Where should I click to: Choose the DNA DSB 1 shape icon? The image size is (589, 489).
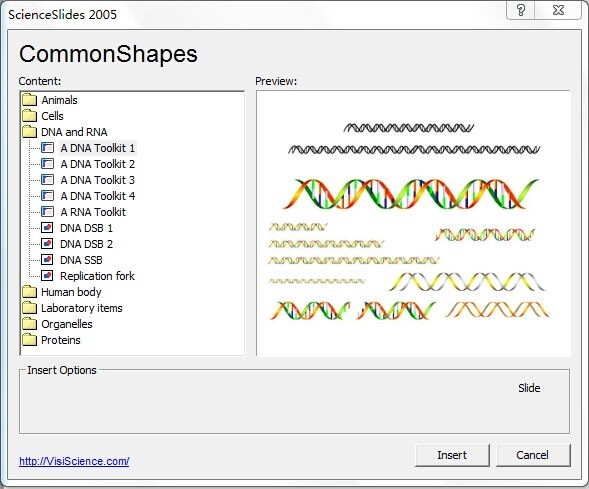pos(47,228)
